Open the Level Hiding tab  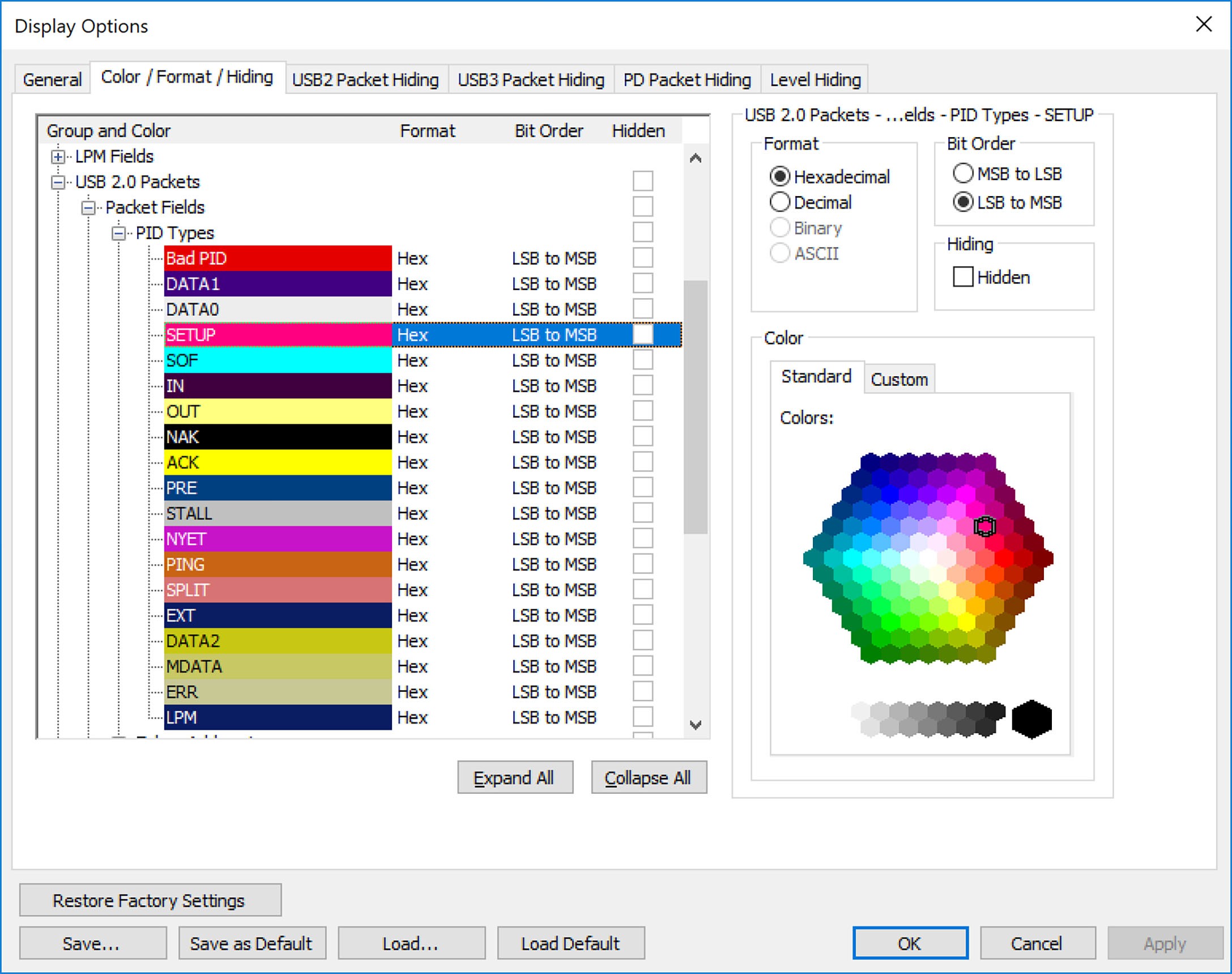[x=815, y=79]
